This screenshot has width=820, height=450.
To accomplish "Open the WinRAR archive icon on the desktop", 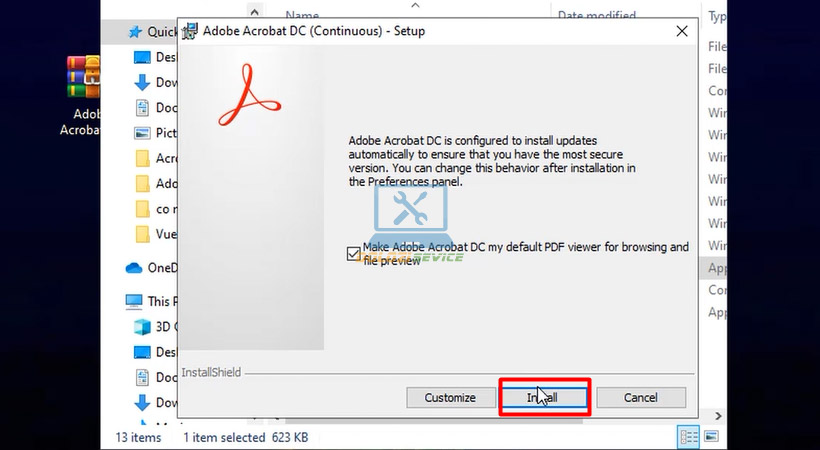I will pos(83,77).
